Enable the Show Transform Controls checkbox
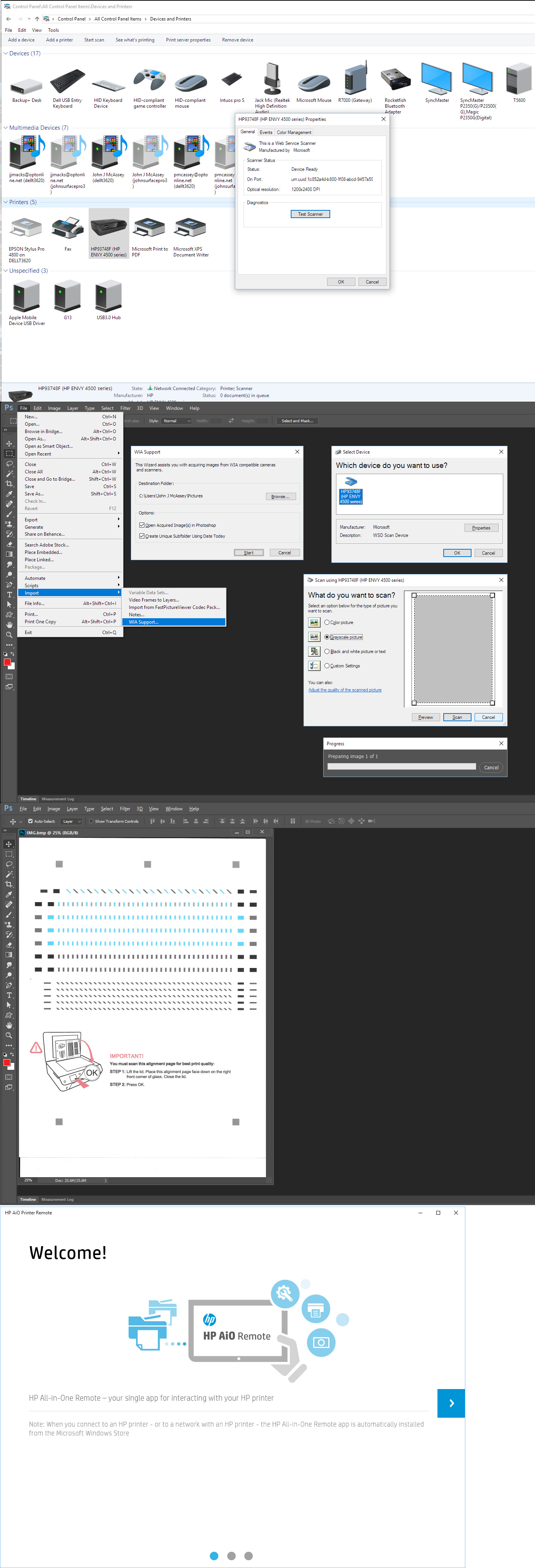535x1568 pixels. pos(91,821)
